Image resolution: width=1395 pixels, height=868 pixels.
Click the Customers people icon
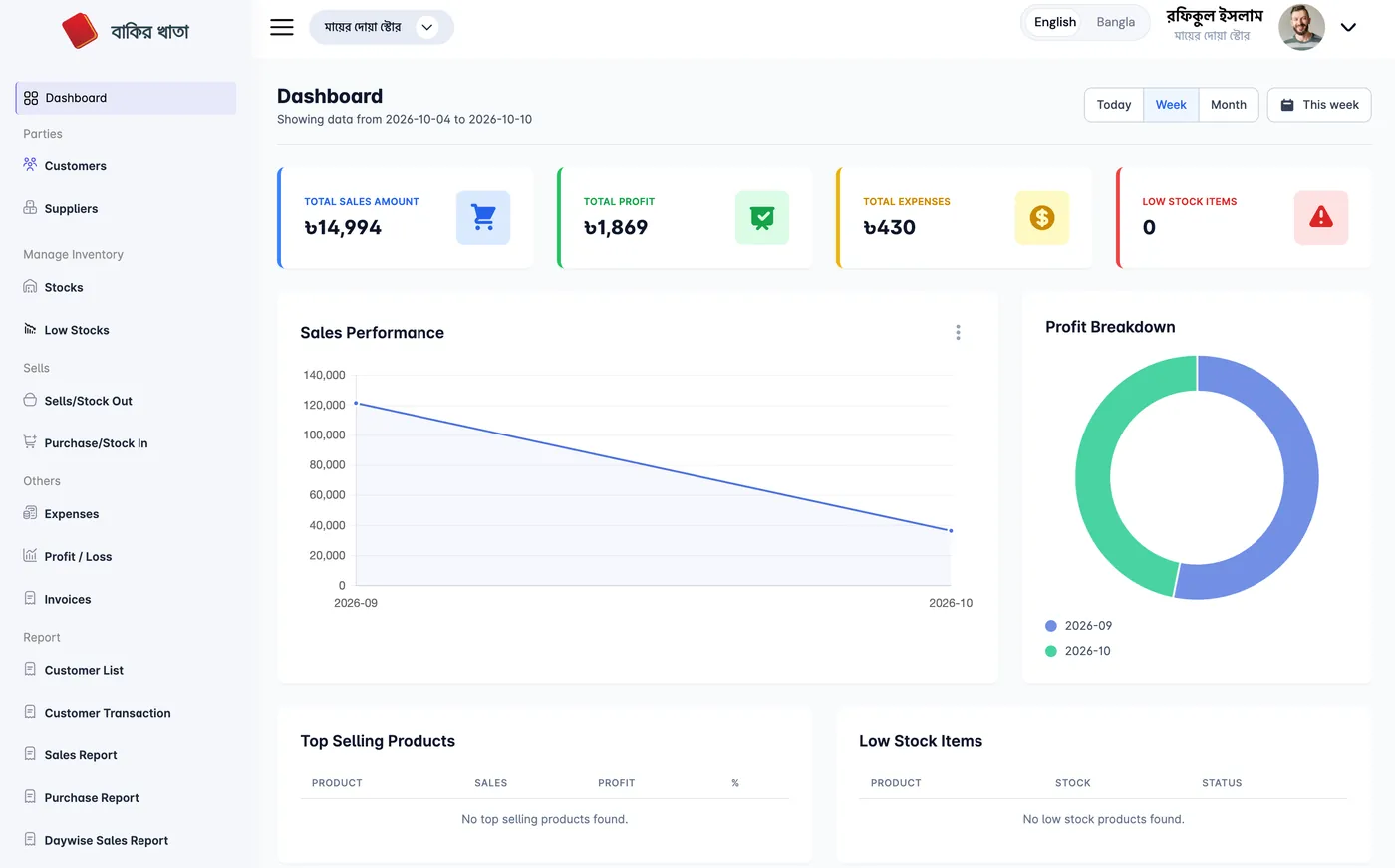pos(30,165)
